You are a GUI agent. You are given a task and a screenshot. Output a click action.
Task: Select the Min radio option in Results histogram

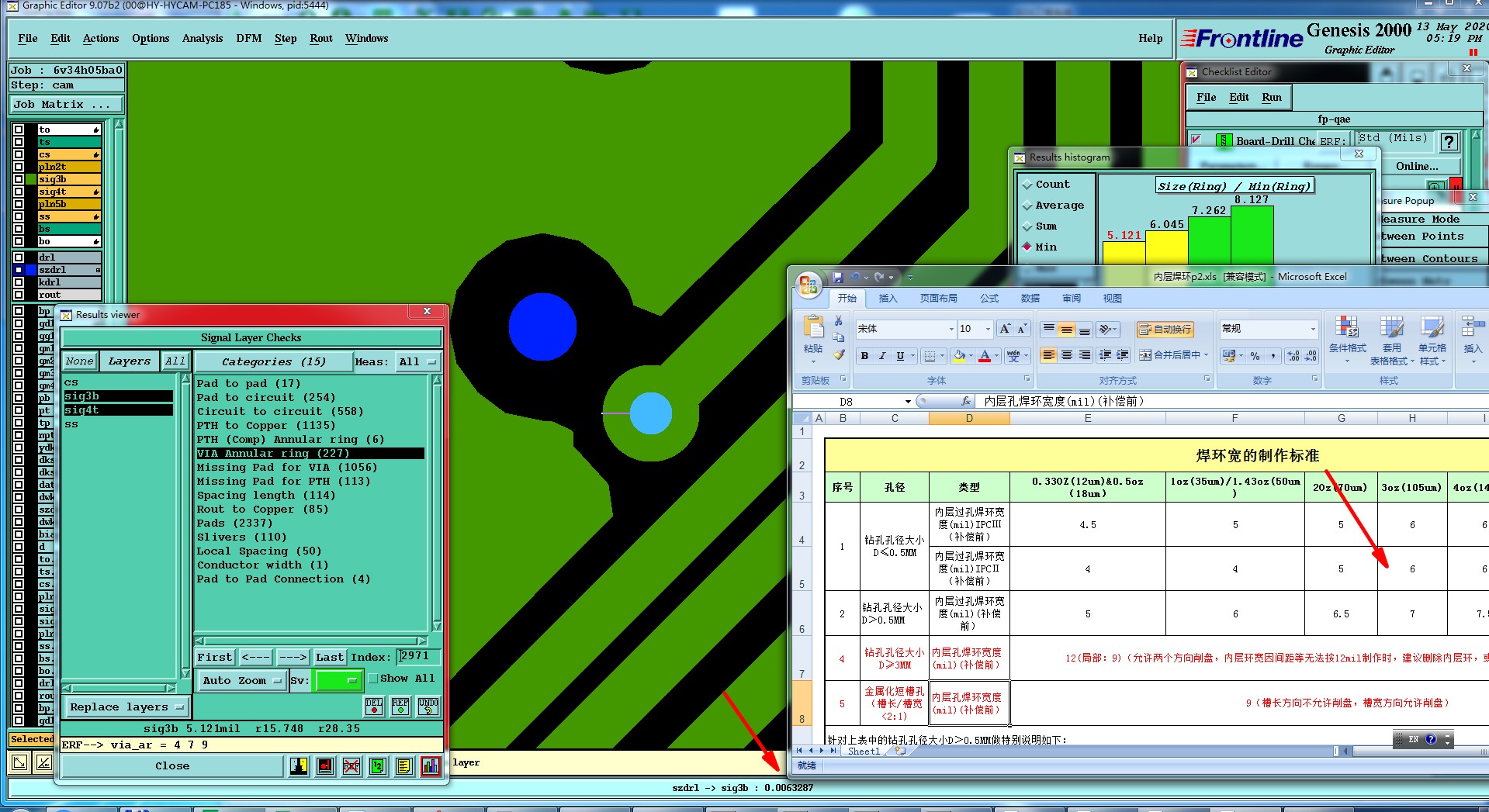pyautogui.click(x=1027, y=247)
